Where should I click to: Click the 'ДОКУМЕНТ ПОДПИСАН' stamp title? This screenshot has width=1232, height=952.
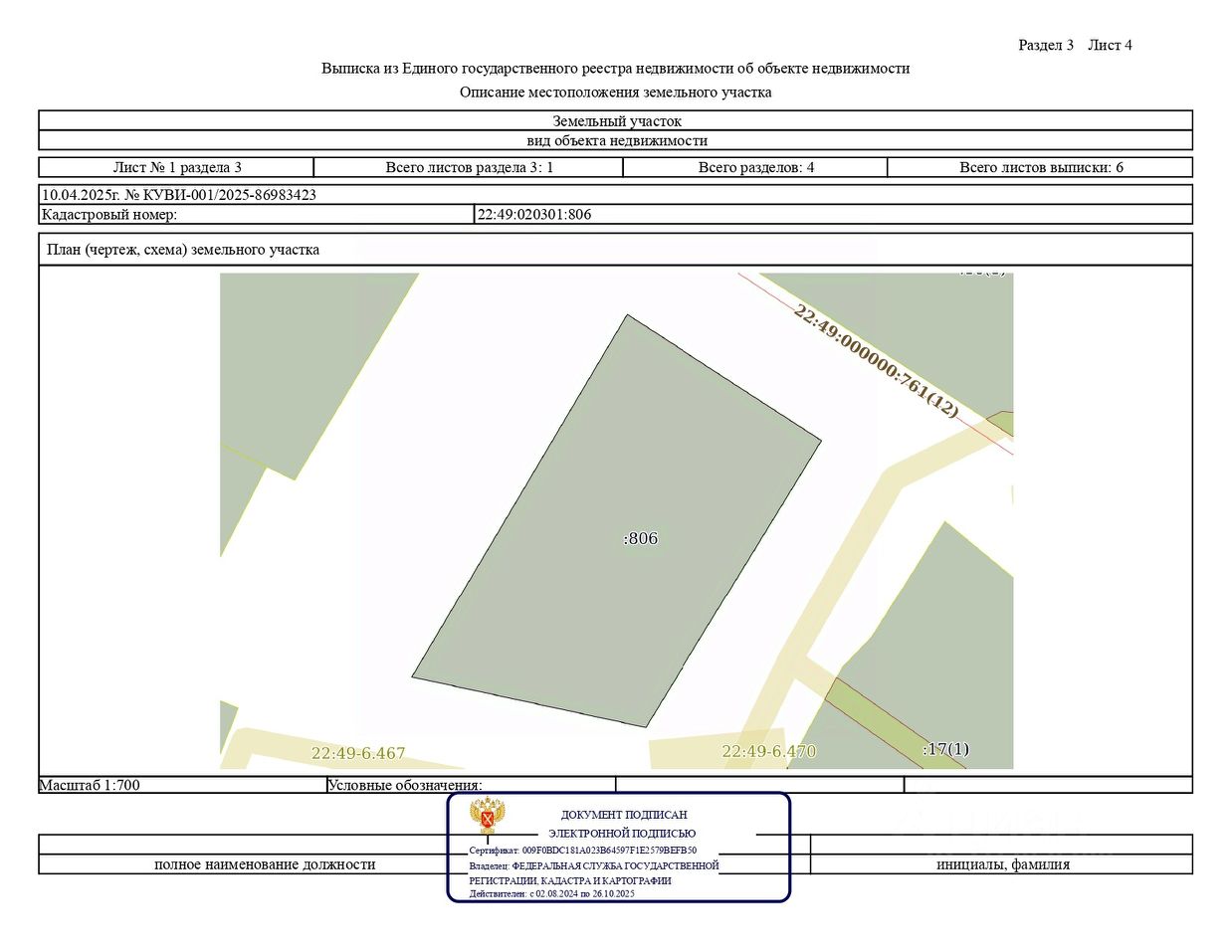coord(624,815)
